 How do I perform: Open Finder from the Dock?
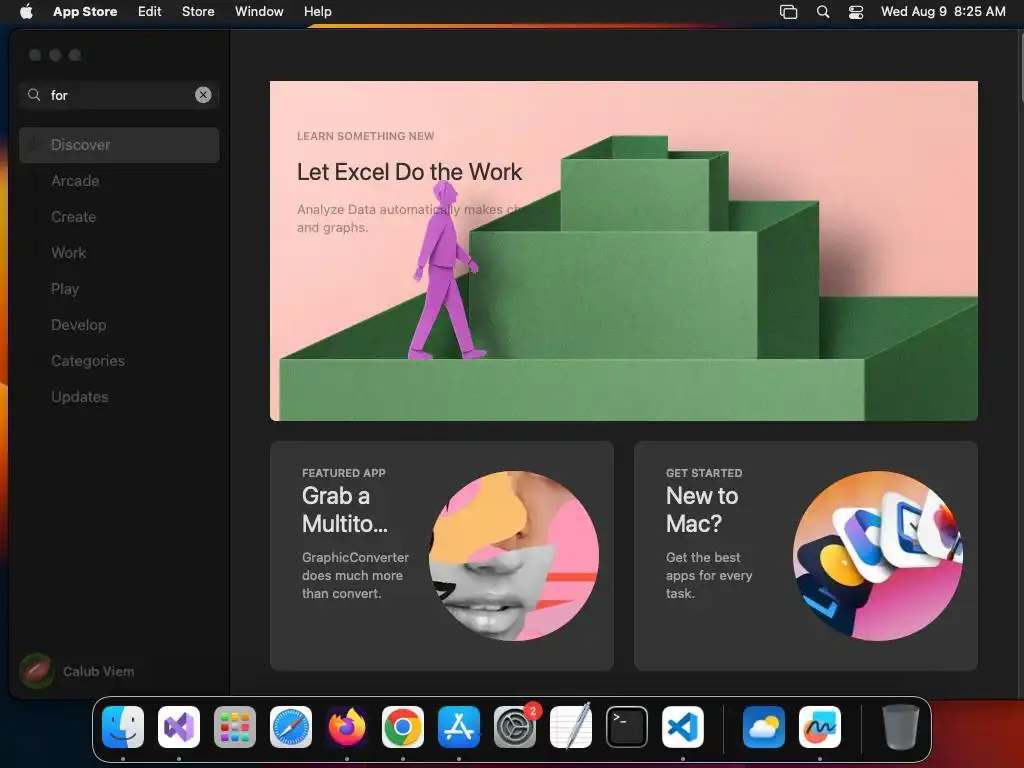[123, 727]
